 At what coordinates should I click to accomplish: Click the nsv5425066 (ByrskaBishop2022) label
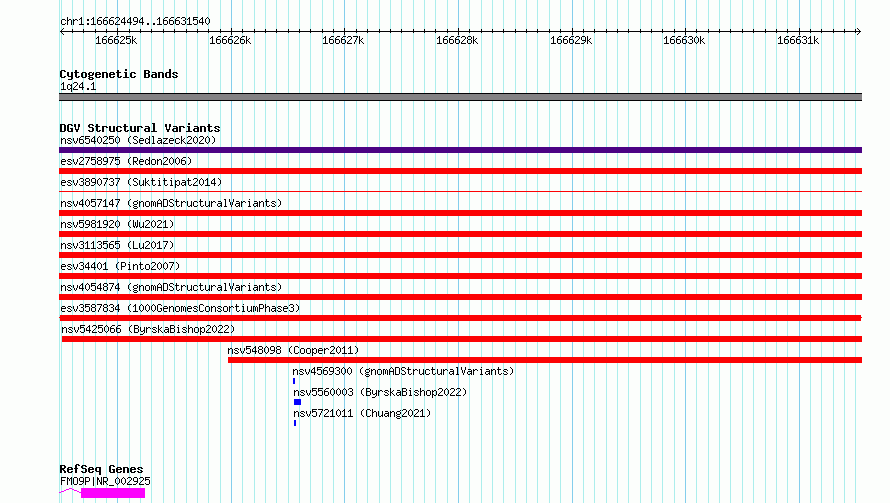click(x=148, y=329)
